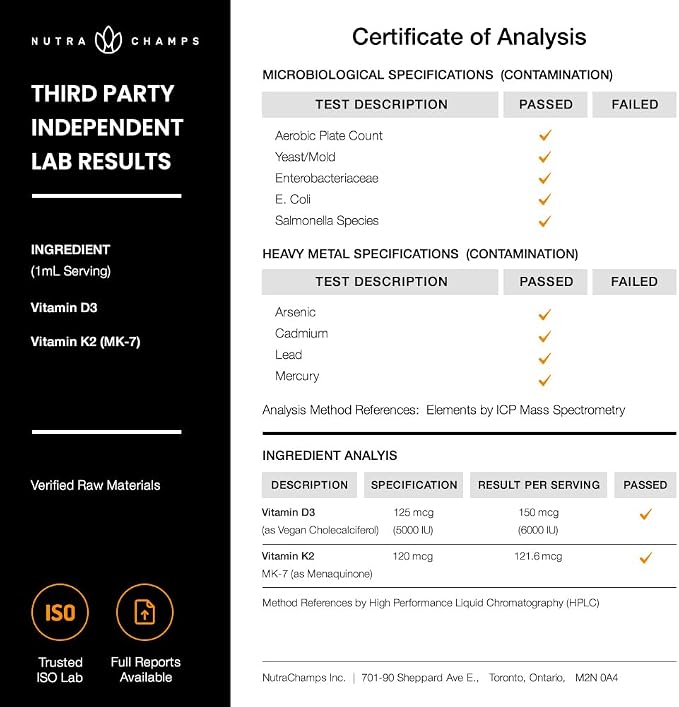Viewport: 679px width, 707px height.
Task: Click the Vitamin D3 passed checkmark
Action: point(646,514)
